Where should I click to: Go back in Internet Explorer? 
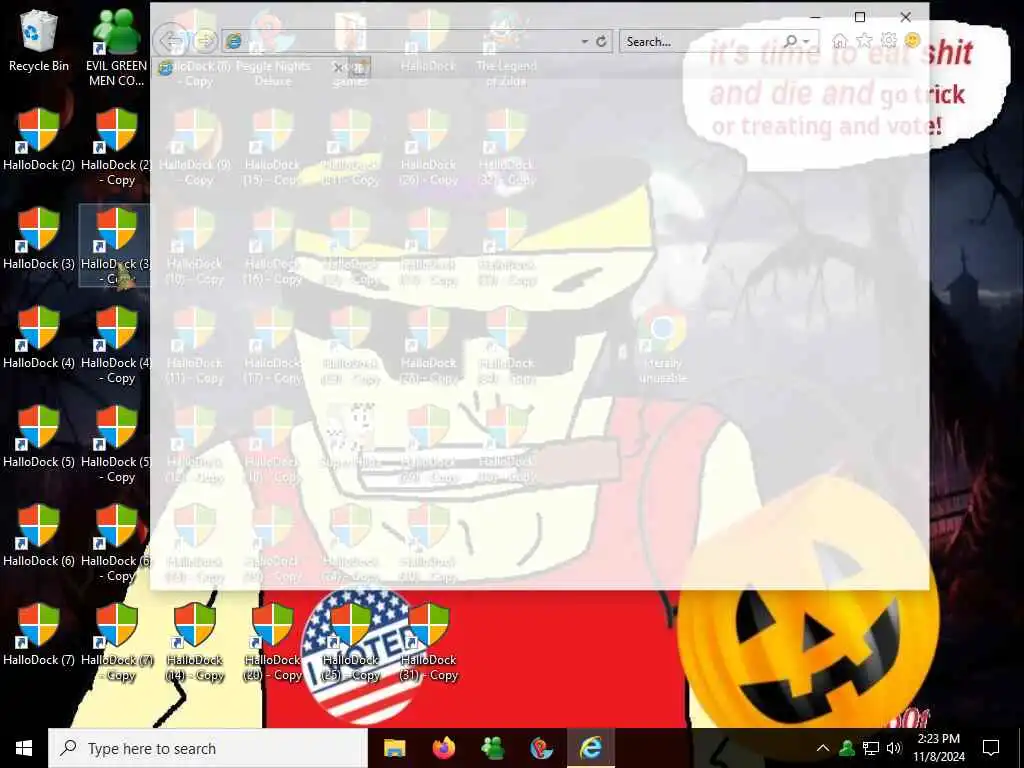coord(171,41)
